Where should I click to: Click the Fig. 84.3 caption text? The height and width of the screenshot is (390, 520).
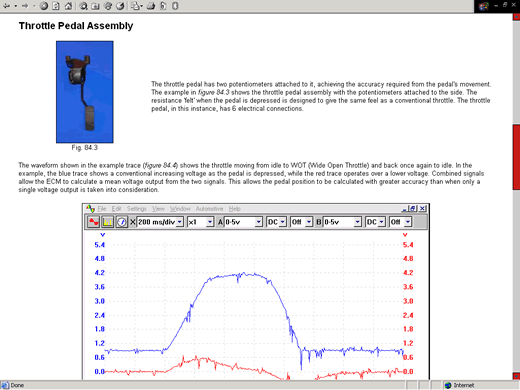[x=85, y=148]
